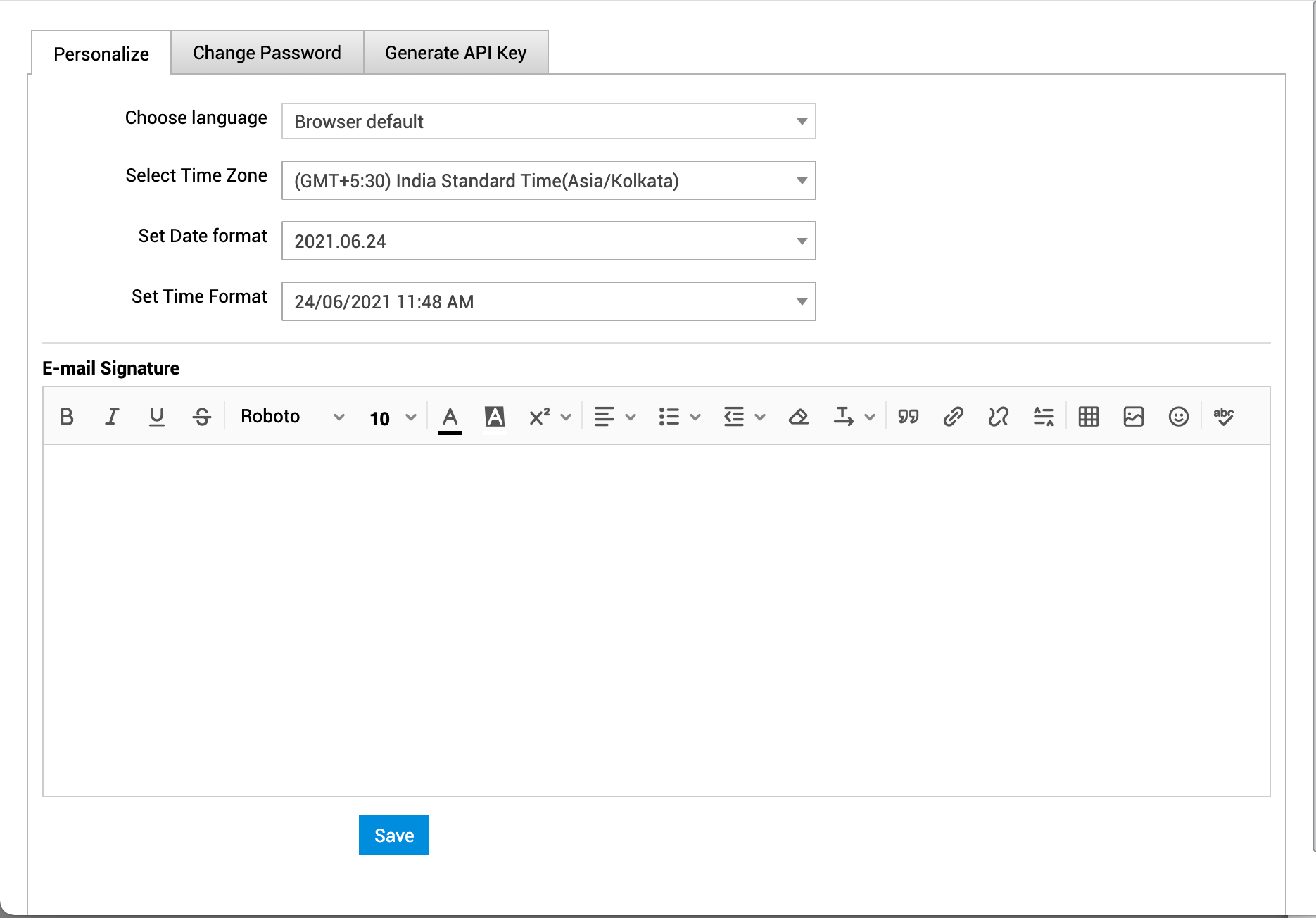Clear formatting with eraser icon
This screenshot has height=918, width=1316.
(x=799, y=417)
